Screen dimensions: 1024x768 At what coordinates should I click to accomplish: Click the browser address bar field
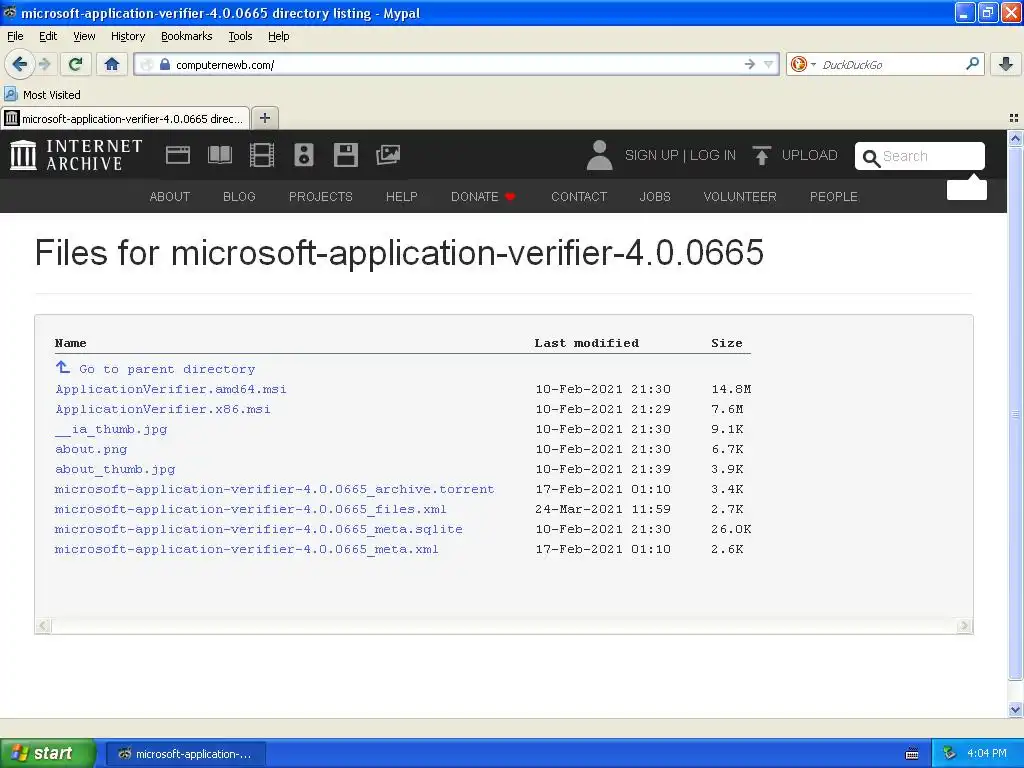click(456, 64)
